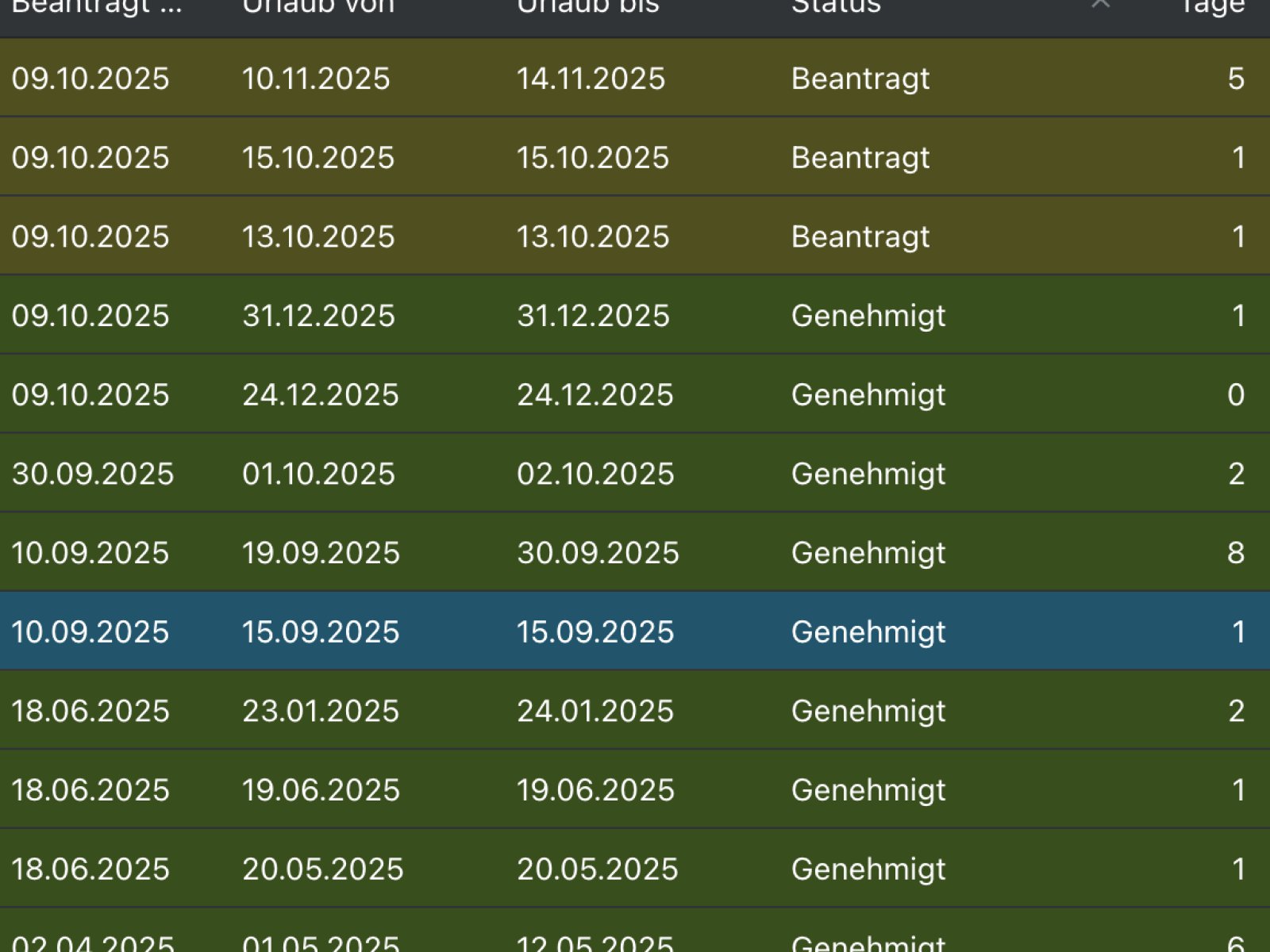Sort by the Tage column header

[1212, 6]
